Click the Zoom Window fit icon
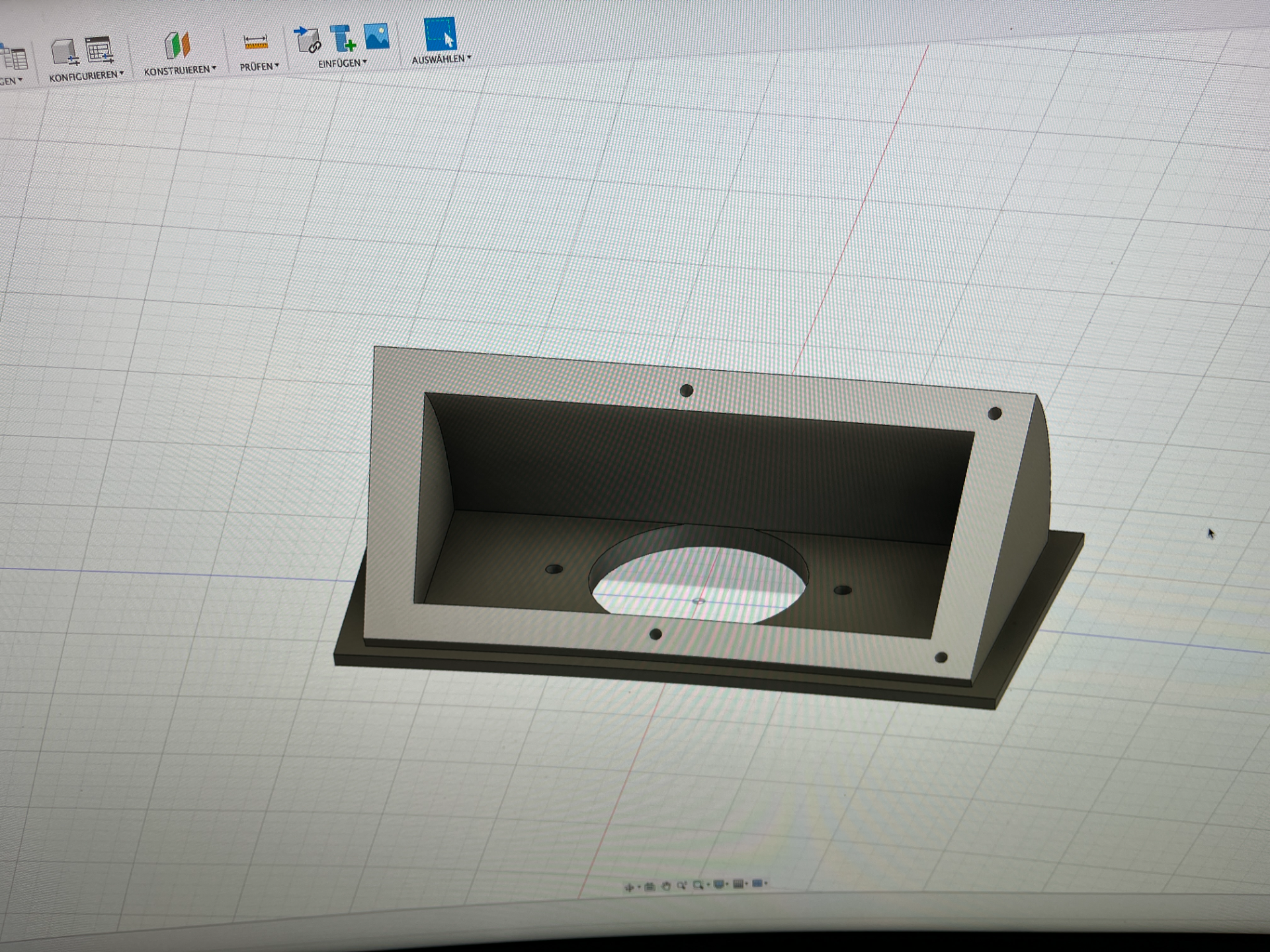The height and width of the screenshot is (952, 1270). coord(698,885)
